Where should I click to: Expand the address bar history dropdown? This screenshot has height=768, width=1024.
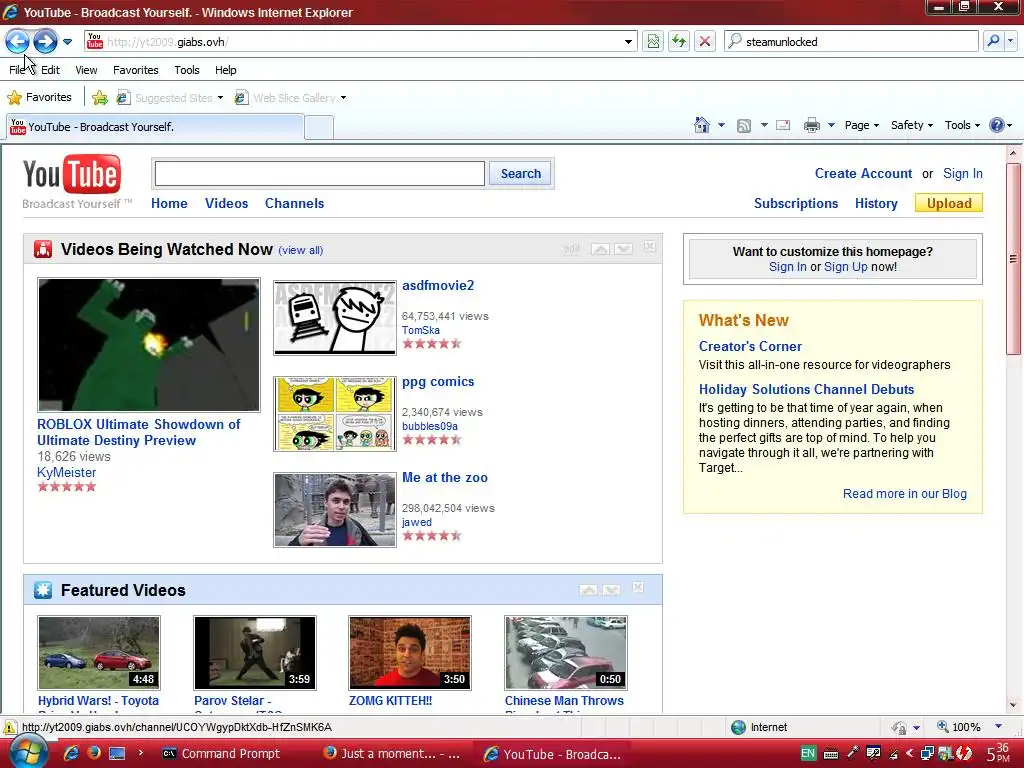point(628,42)
